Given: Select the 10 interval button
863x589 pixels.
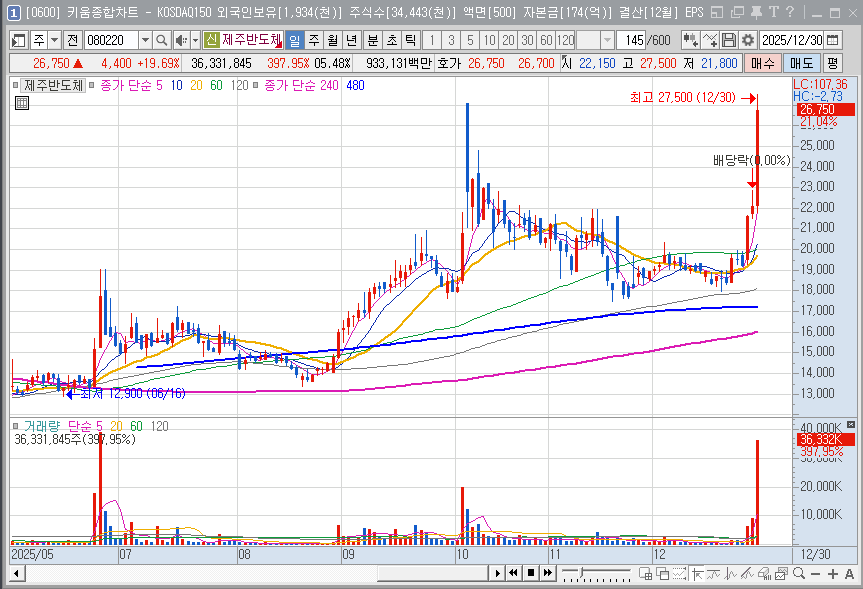Looking at the screenshot, I should coord(489,40).
